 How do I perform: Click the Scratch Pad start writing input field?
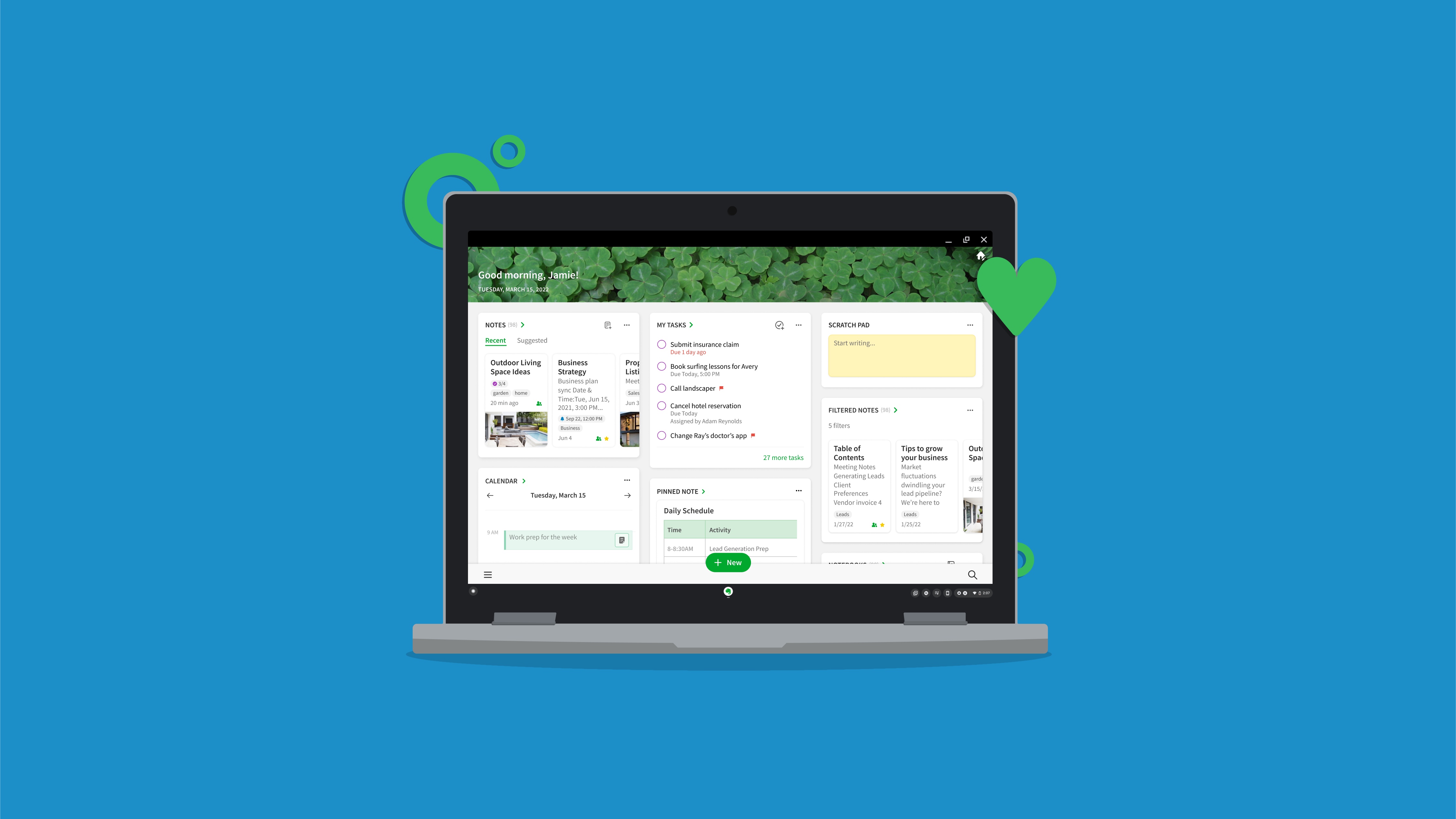901,355
